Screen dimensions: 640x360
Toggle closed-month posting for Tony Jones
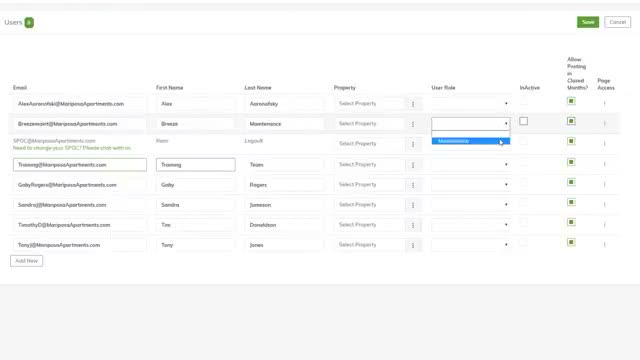point(571,242)
